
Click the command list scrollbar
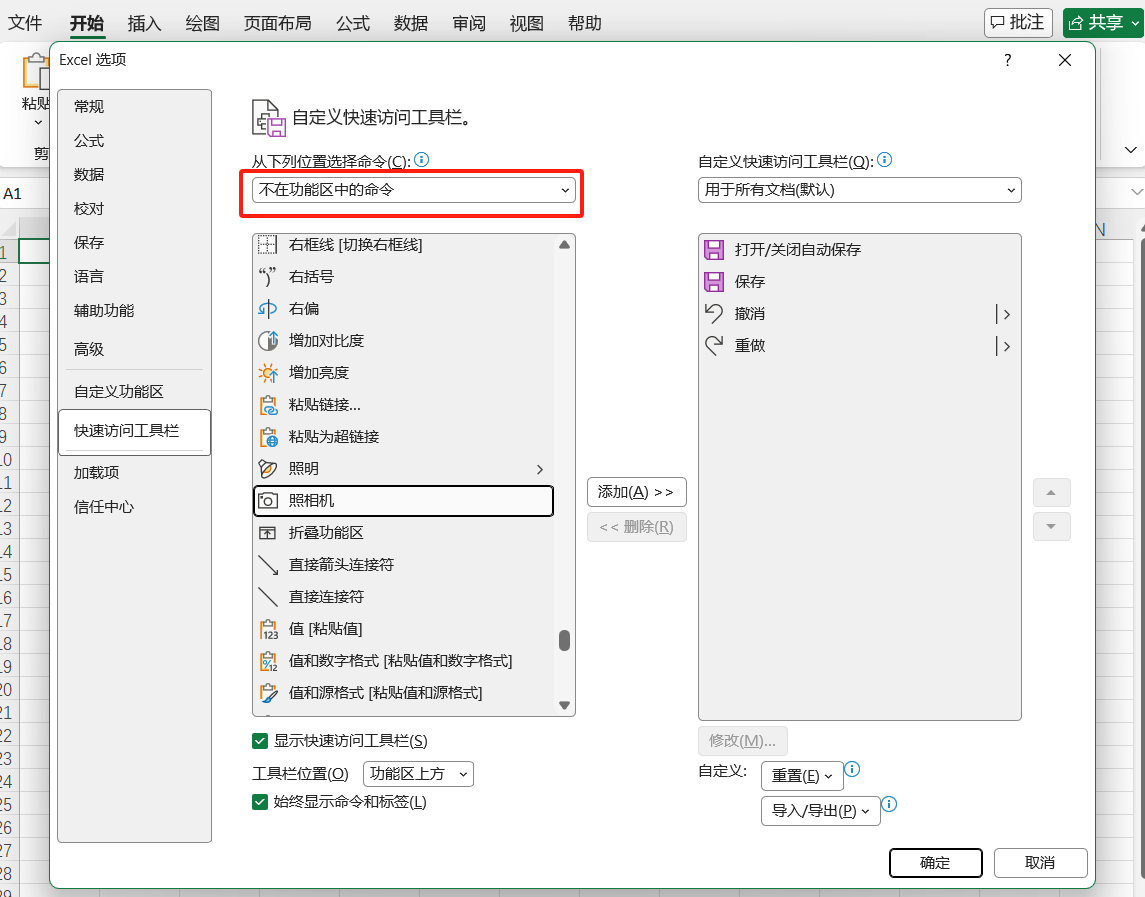click(564, 640)
